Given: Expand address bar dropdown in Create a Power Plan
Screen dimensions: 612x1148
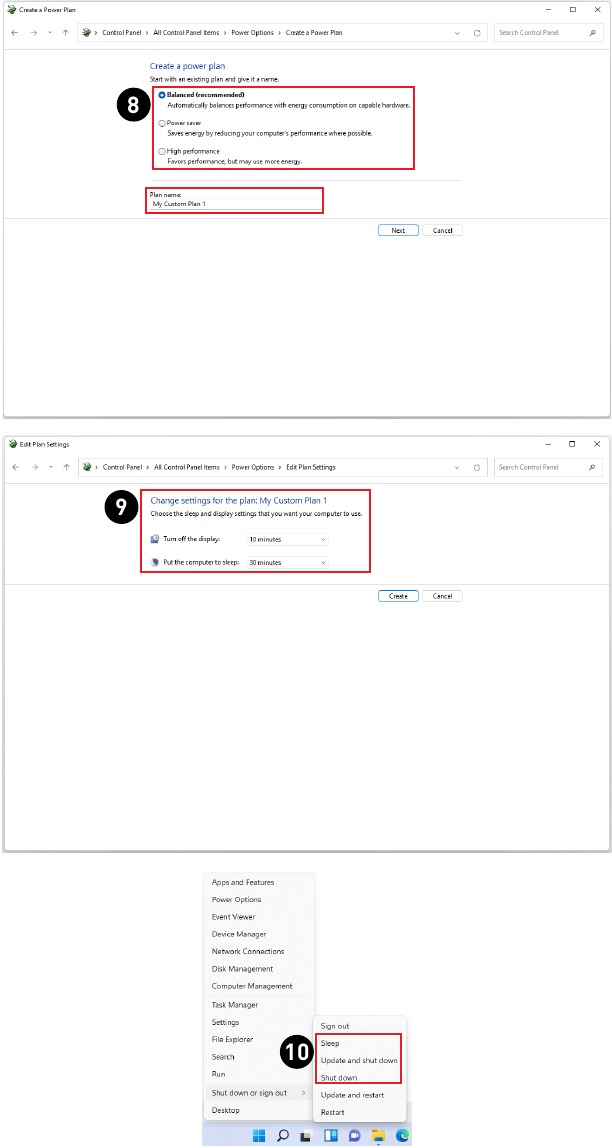Looking at the screenshot, I should tap(457, 33).
